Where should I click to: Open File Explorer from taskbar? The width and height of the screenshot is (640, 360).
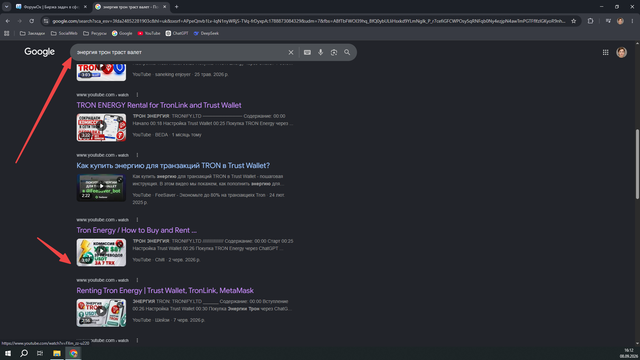tap(57, 353)
